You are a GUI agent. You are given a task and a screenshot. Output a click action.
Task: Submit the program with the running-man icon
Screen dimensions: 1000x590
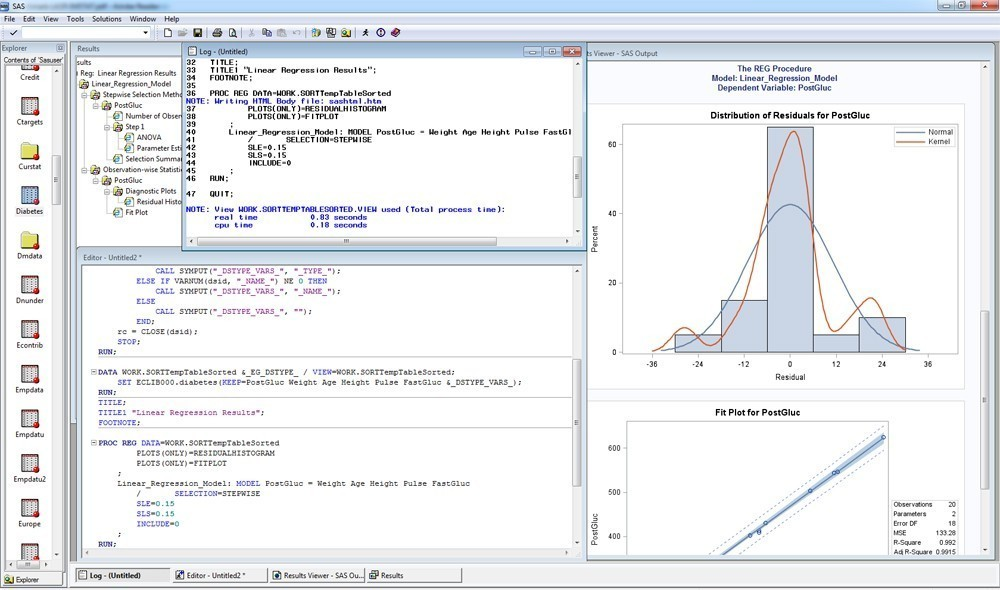[x=365, y=33]
